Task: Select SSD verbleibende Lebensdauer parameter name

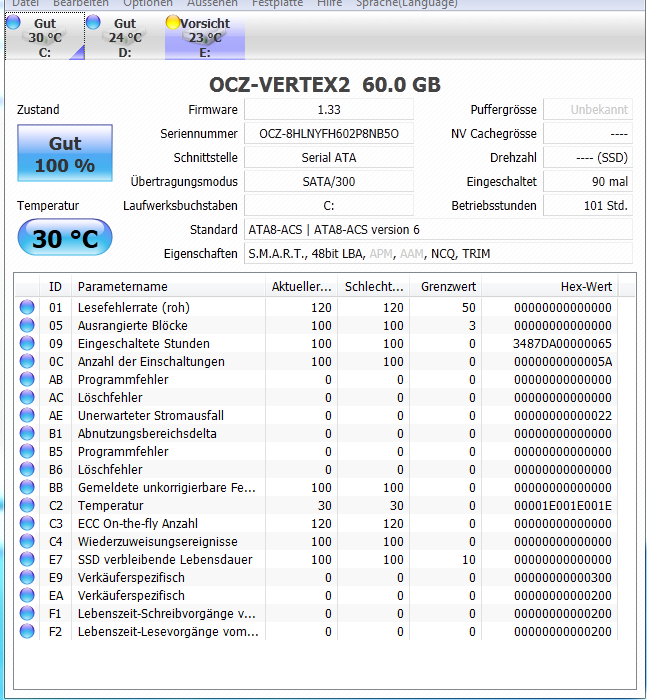Action: 165,559
